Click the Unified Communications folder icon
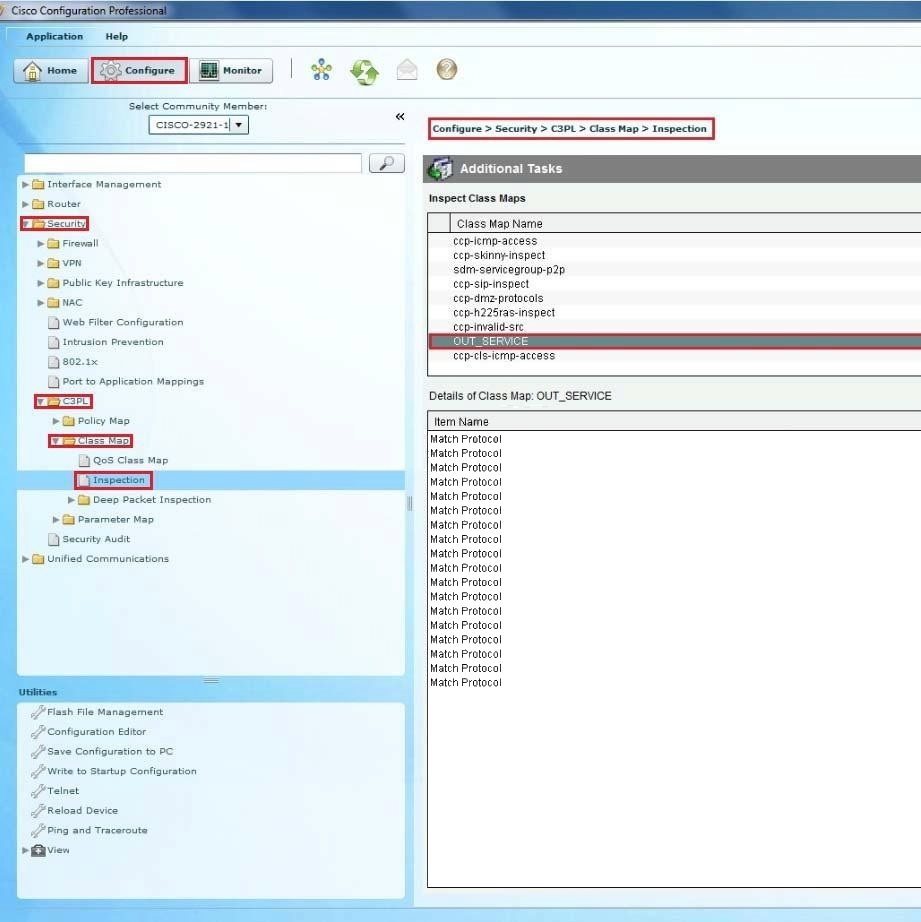The image size is (921, 922). 38,559
